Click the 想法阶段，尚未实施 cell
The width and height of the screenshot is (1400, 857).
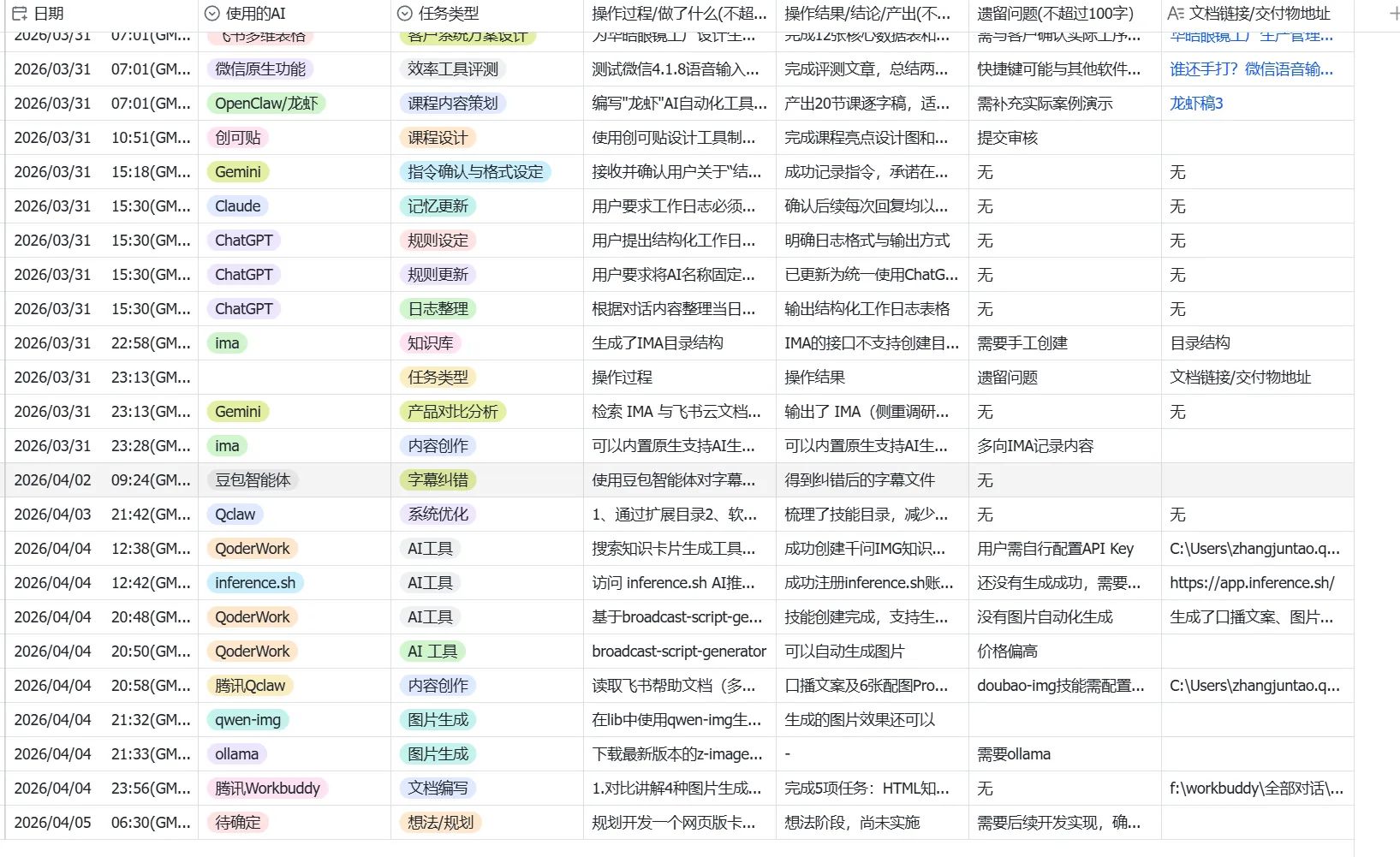tap(873, 823)
